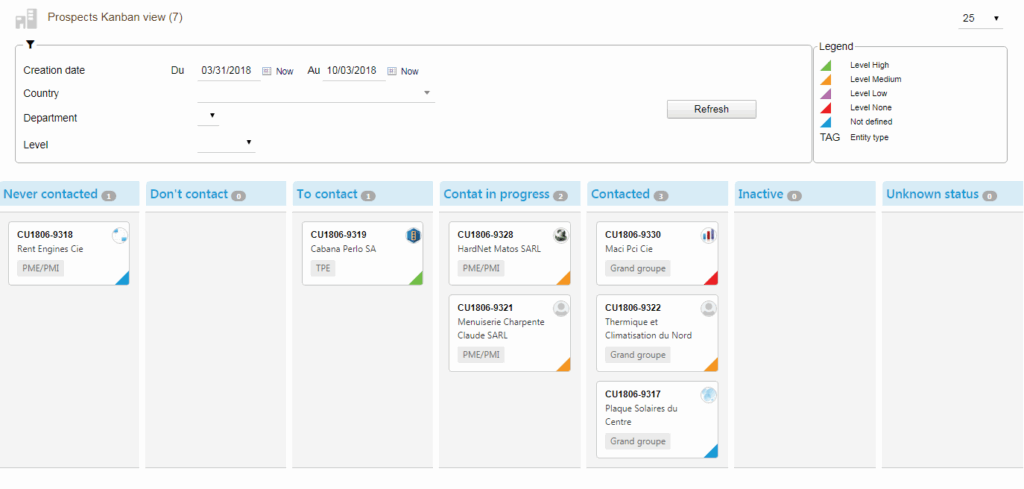Click the filter funnel icon

click(30, 45)
